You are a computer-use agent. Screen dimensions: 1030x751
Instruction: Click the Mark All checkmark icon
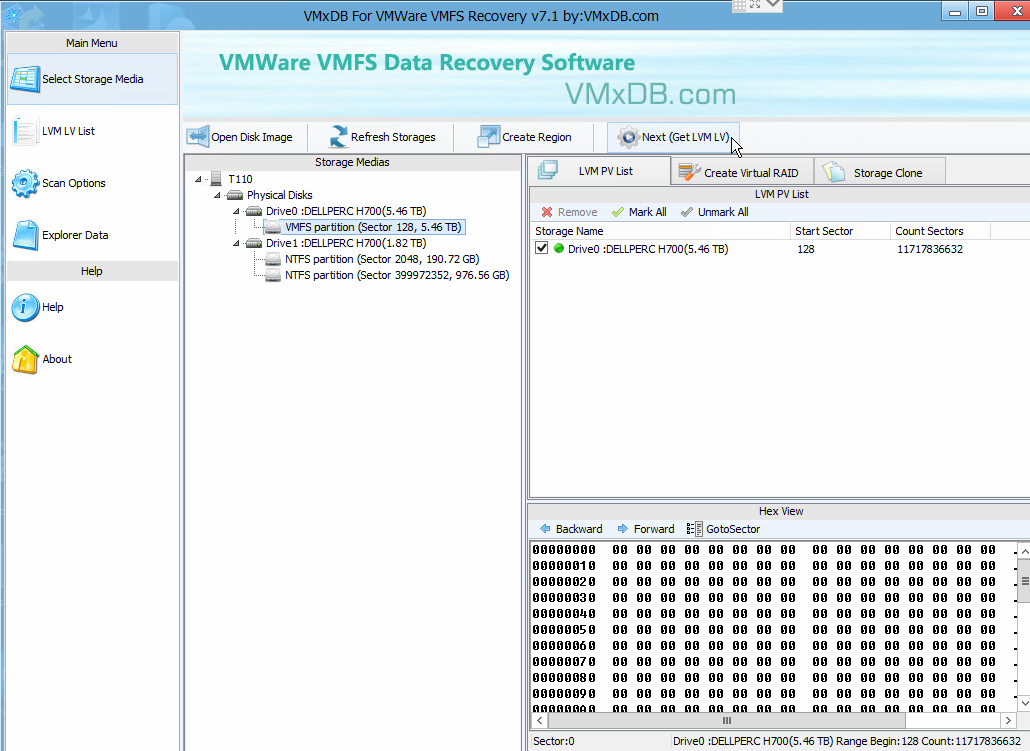coord(617,212)
